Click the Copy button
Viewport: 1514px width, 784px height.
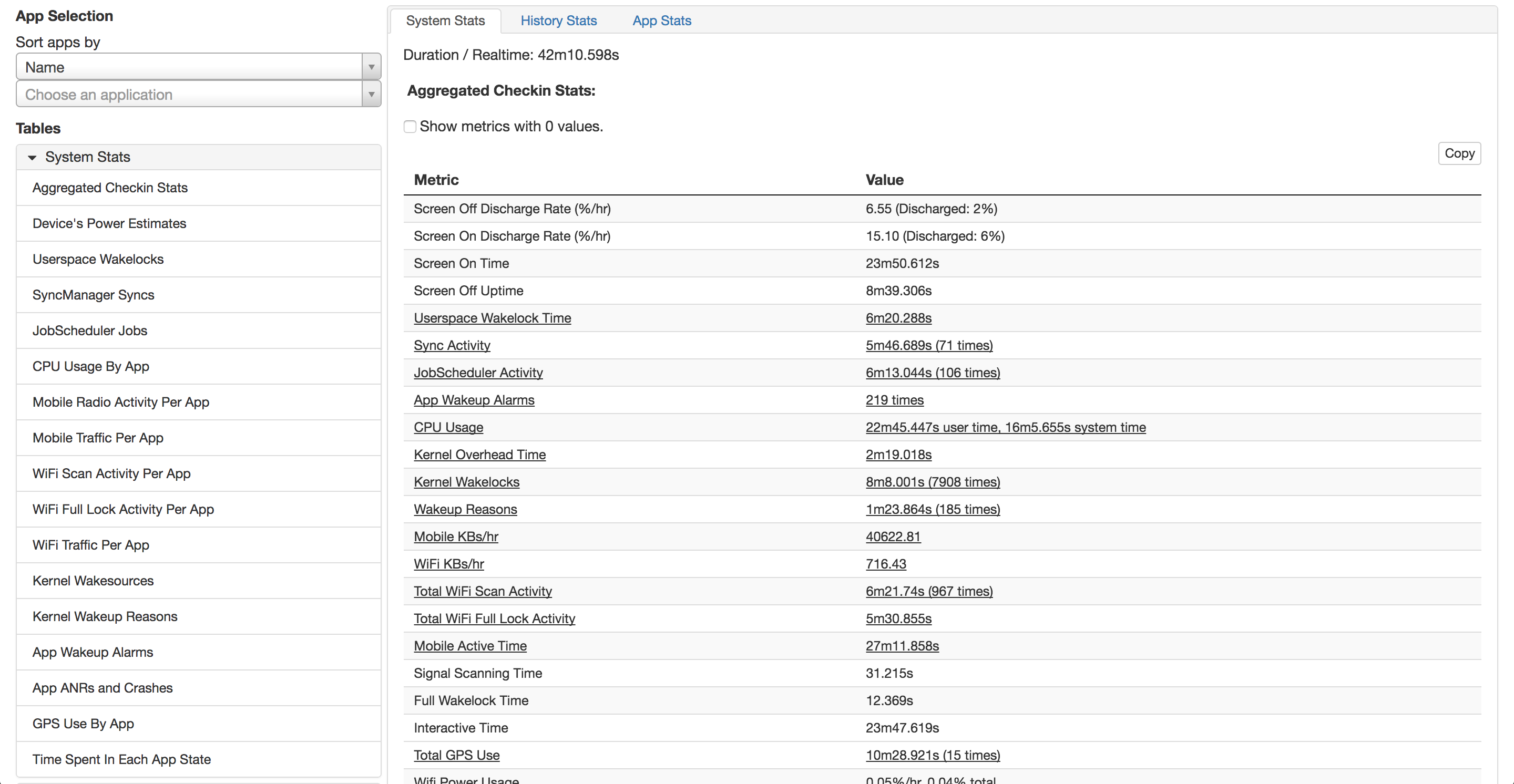1458,153
